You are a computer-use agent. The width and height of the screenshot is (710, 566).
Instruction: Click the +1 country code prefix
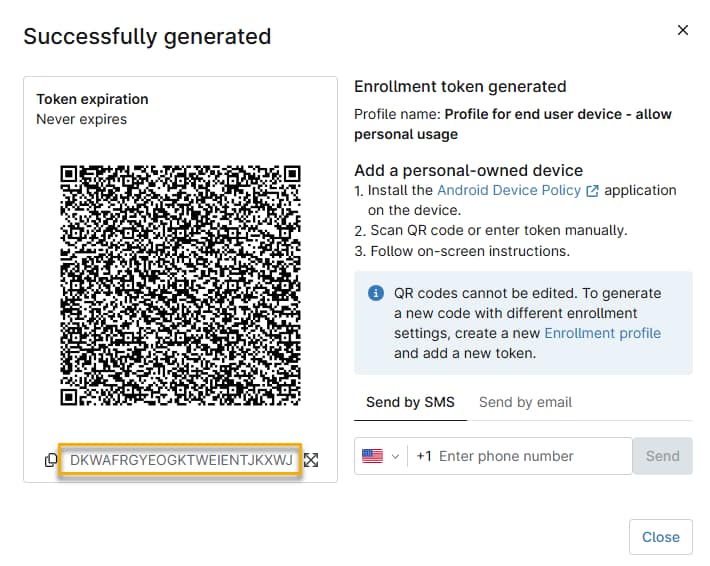[x=424, y=456]
